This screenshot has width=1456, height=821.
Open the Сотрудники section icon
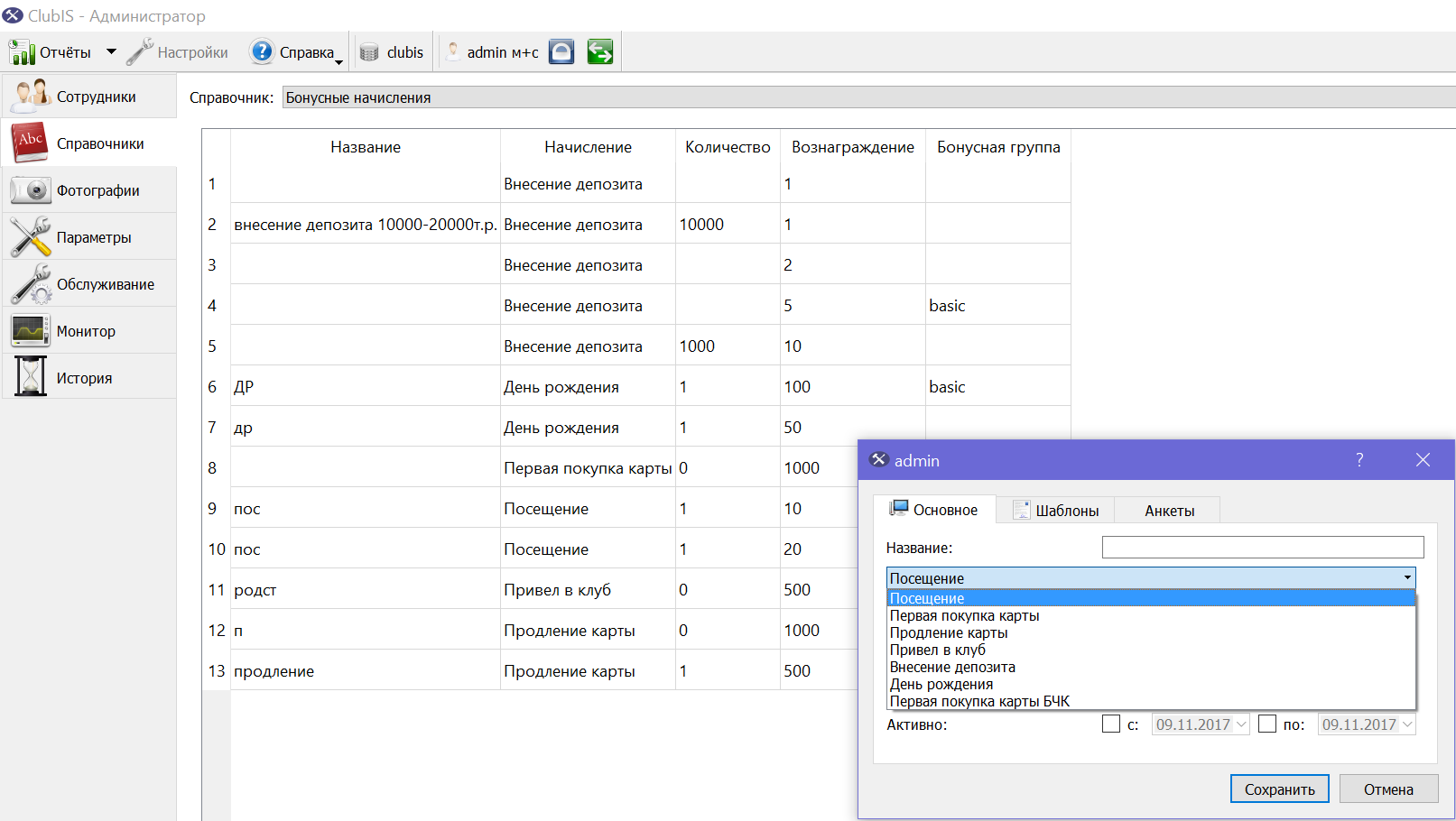point(31,96)
